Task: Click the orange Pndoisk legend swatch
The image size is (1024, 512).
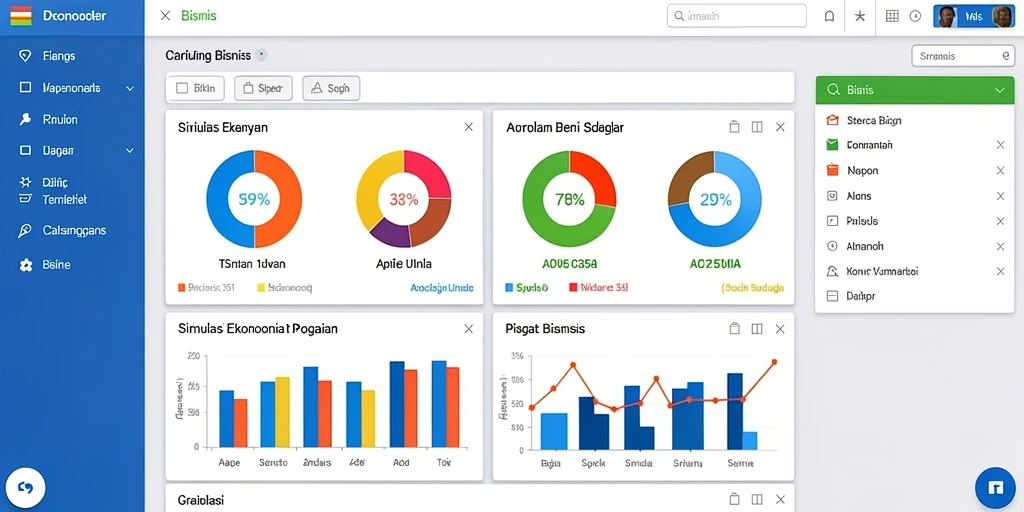Action: click(182, 287)
